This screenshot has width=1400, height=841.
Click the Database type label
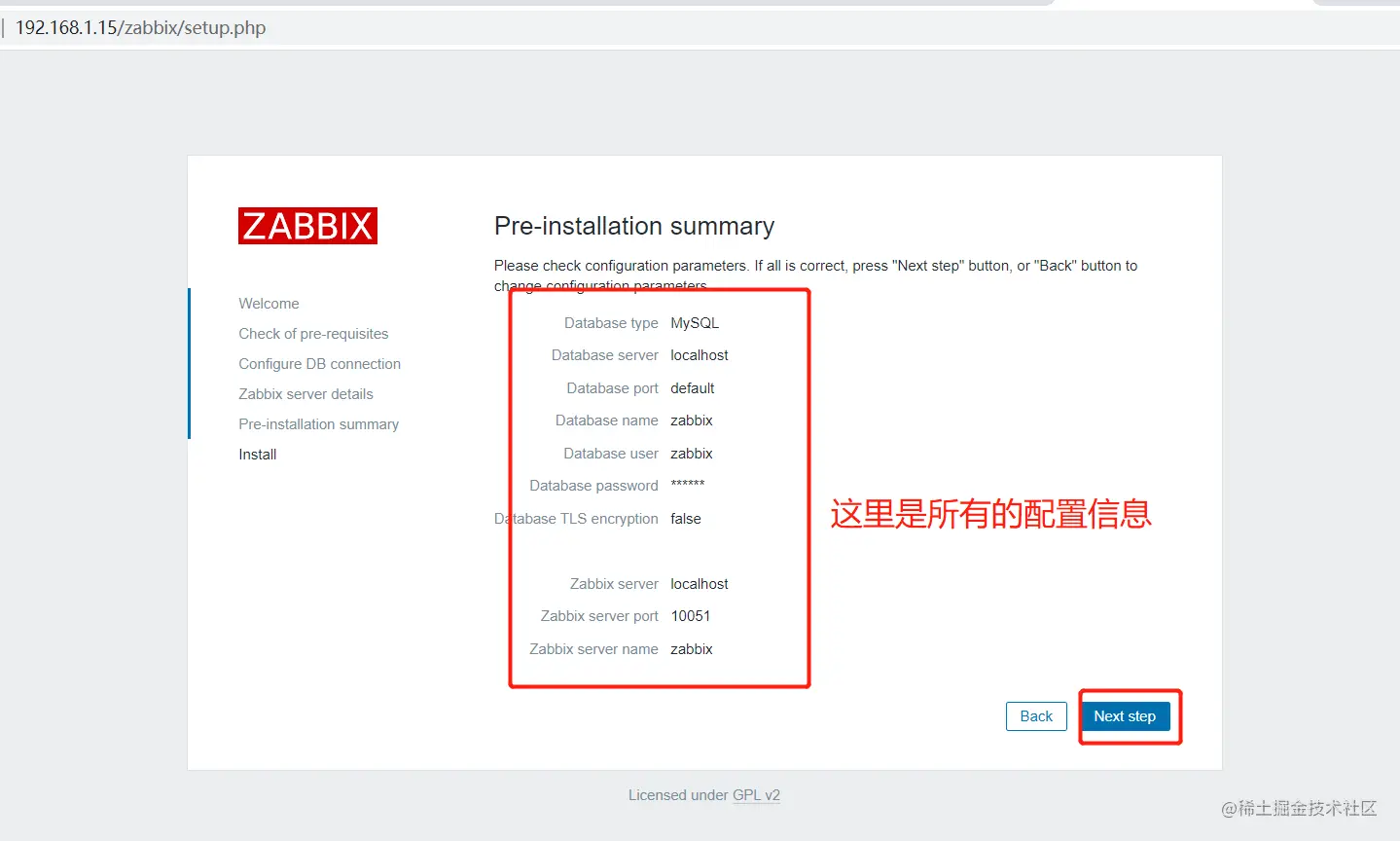point(611,323)
